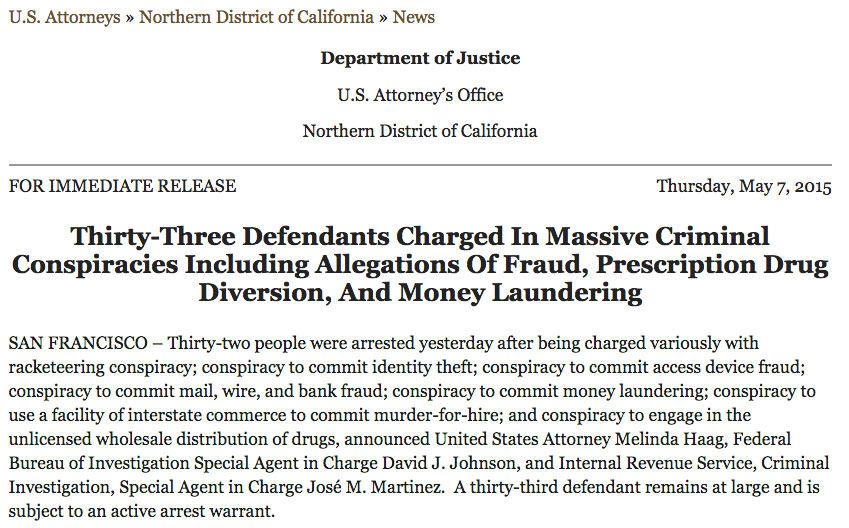Click the separator arrow after U.S. Attorneys

[x=130, y=18]
